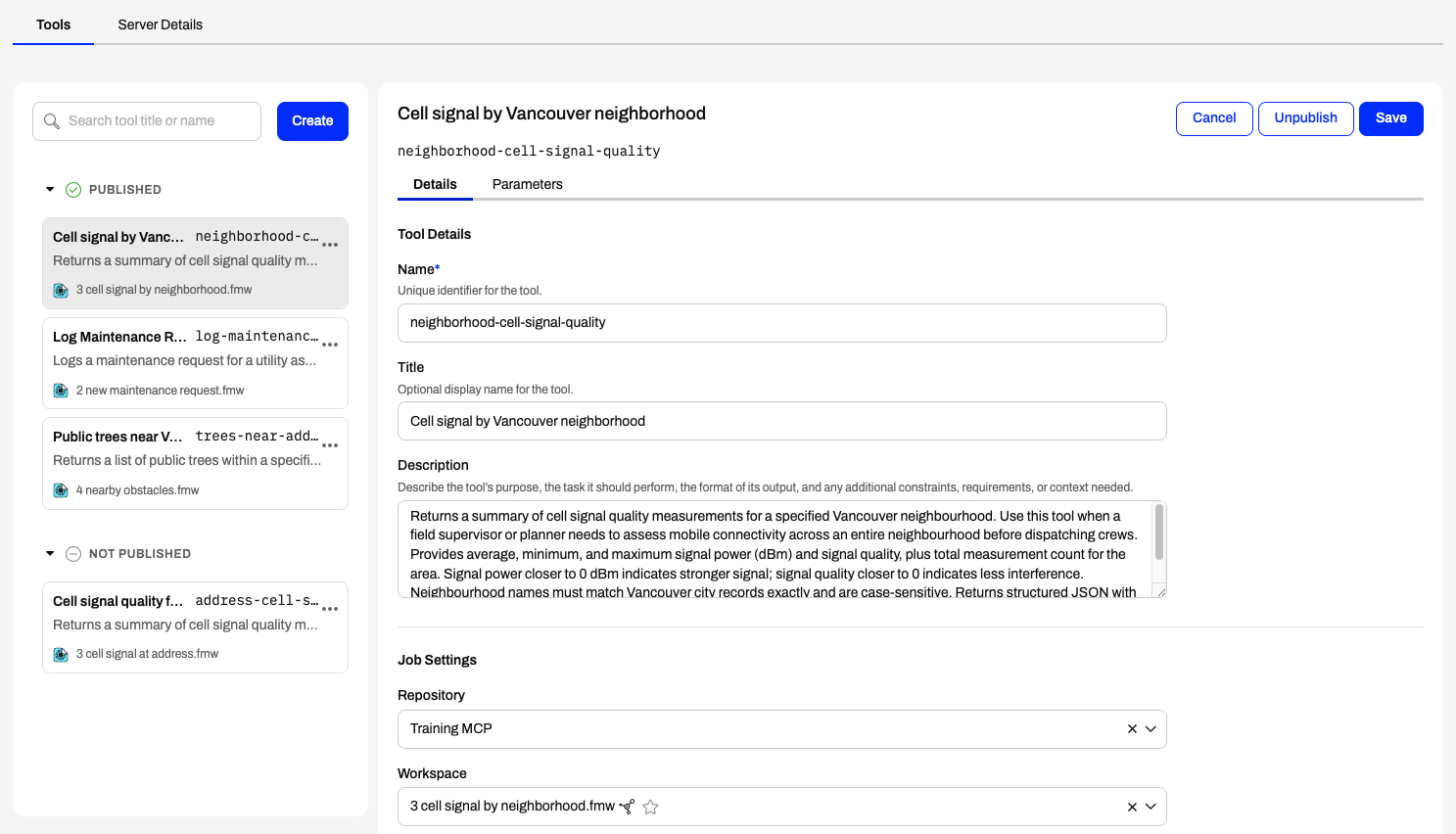Open the Repository dropdown arrow
Image resolution: width=1456 pixels, height=834 pixels.
point(1151,729)
